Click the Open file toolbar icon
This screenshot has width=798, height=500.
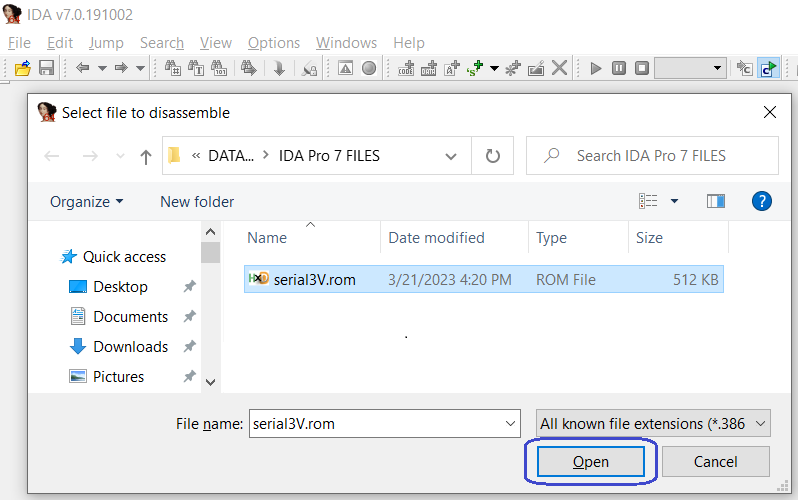[x=23, y=68]
